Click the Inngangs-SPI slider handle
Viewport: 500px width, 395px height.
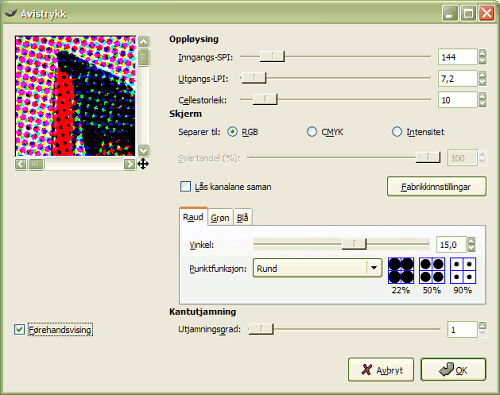click(x=272, y=56)
